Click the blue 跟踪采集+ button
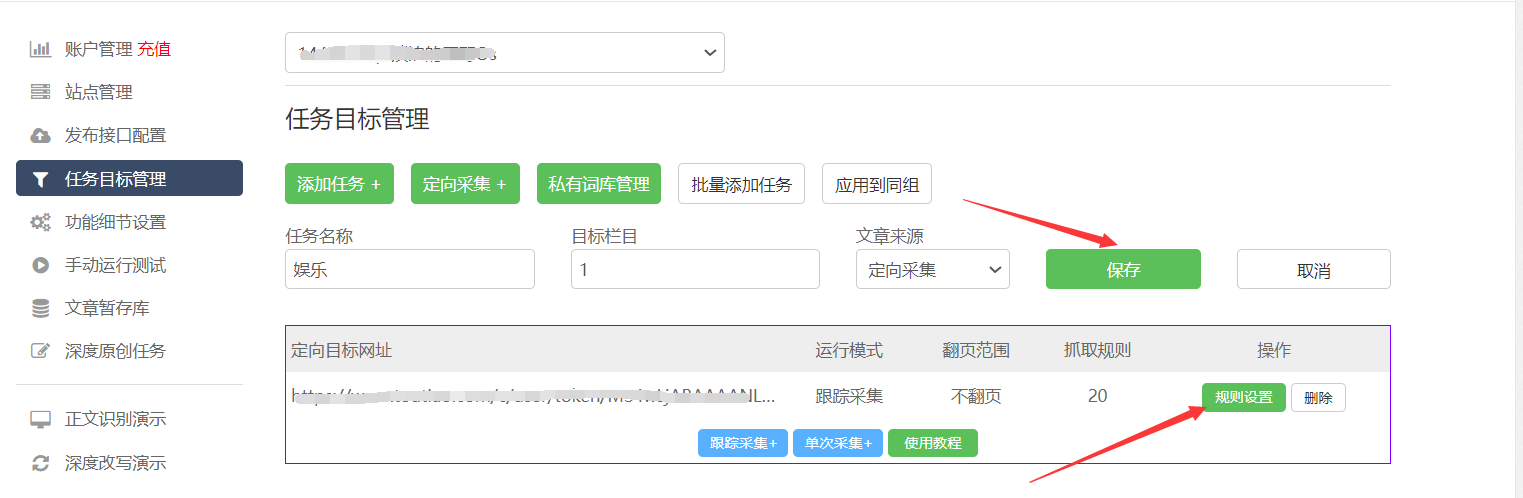 (743, 443)
